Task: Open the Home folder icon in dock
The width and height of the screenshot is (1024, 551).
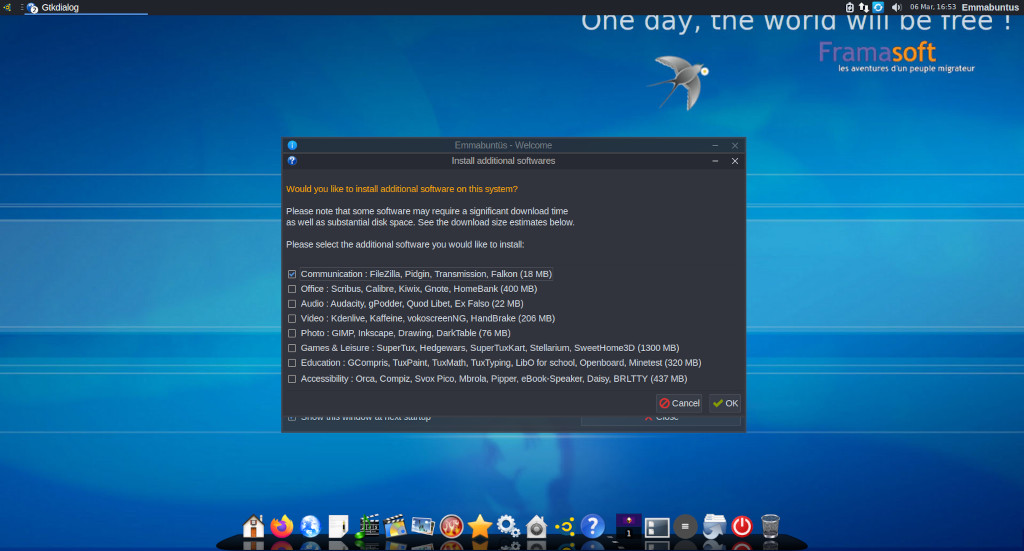Action: (253, 526)
